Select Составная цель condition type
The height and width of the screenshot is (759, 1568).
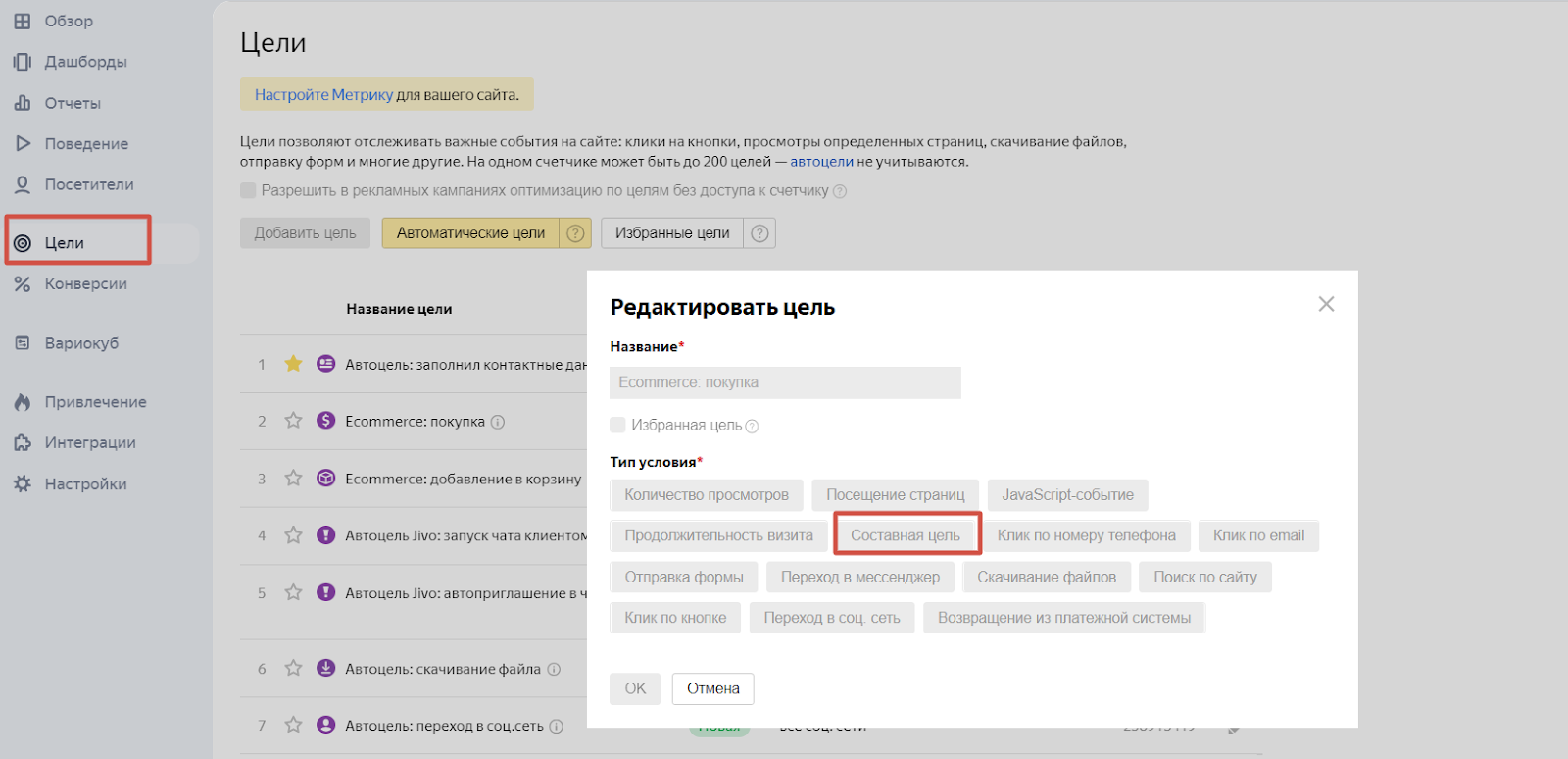tap(906, 535)
